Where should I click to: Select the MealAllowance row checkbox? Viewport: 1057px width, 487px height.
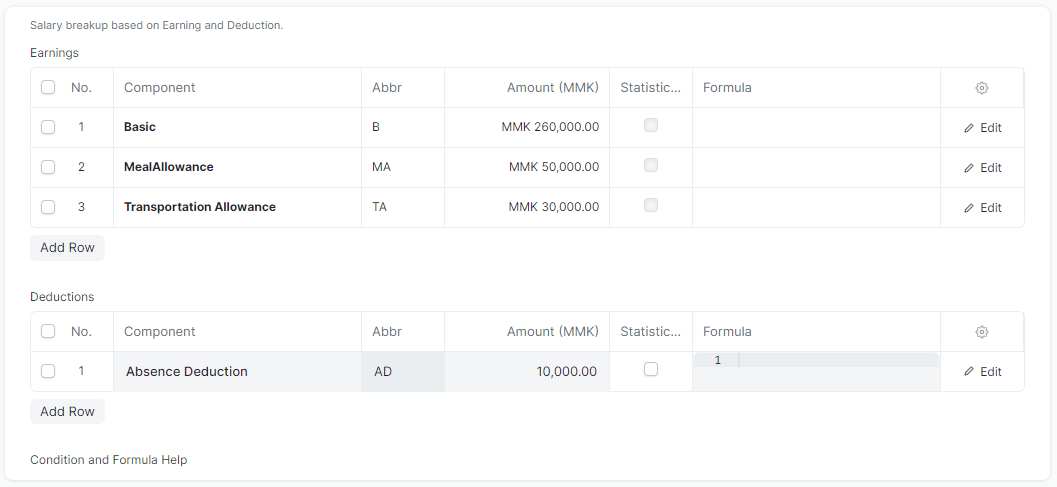pyautogui.click(x=48, y=167)
